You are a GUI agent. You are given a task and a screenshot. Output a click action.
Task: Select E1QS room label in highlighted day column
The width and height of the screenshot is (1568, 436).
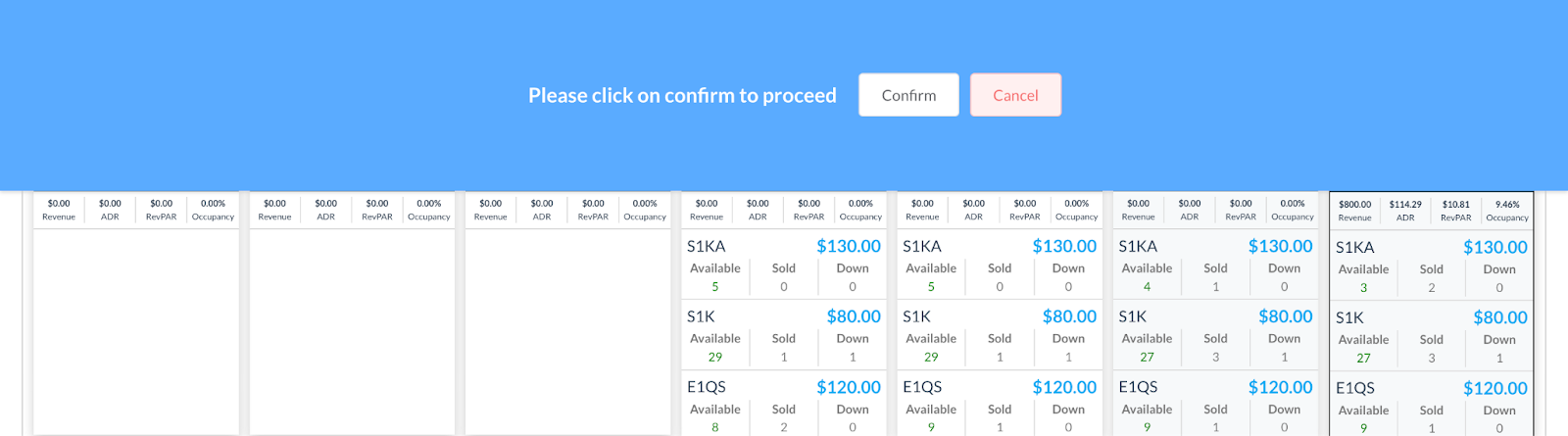tap(1354, 388)
